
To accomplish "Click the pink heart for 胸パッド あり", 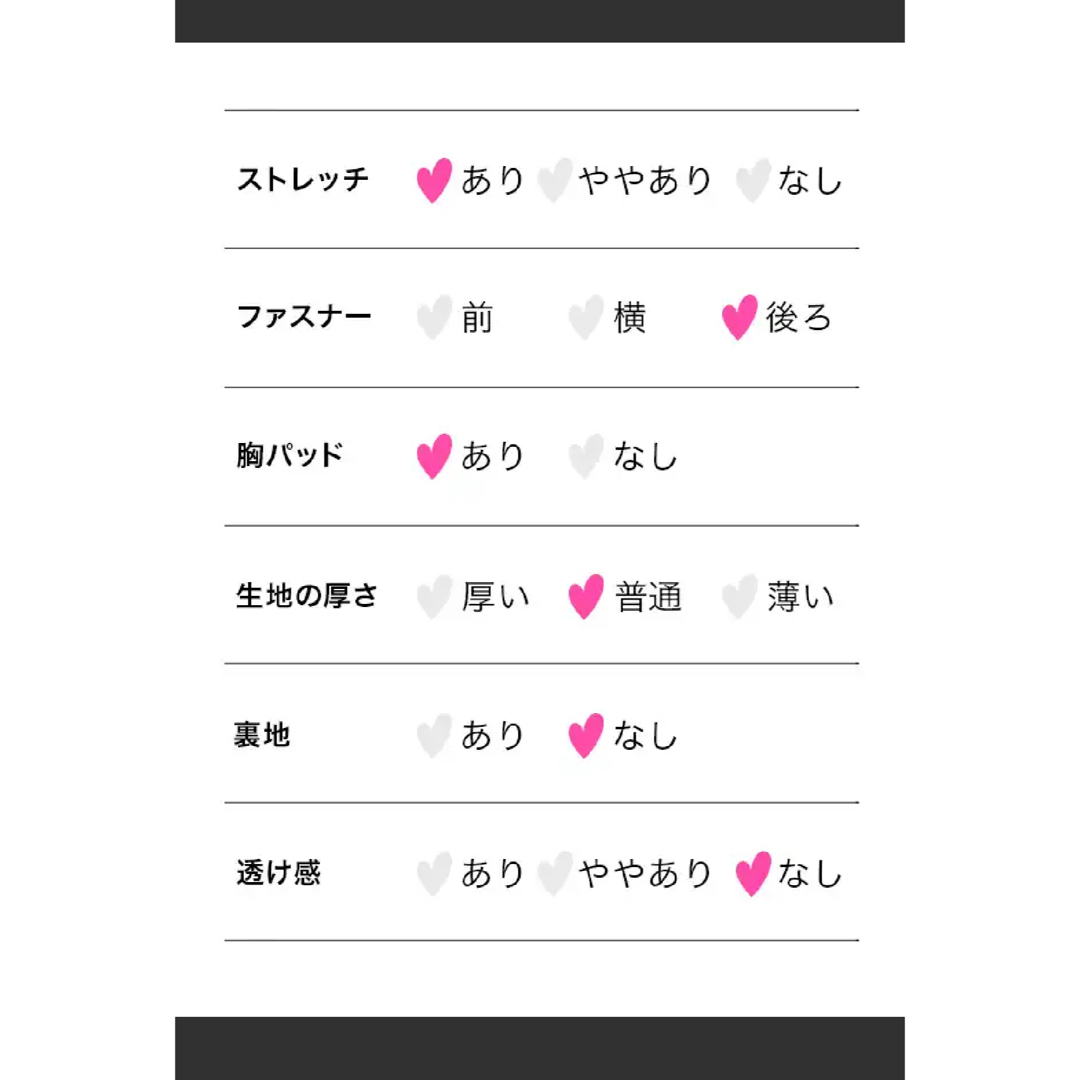I will click(x=435, y=456).
